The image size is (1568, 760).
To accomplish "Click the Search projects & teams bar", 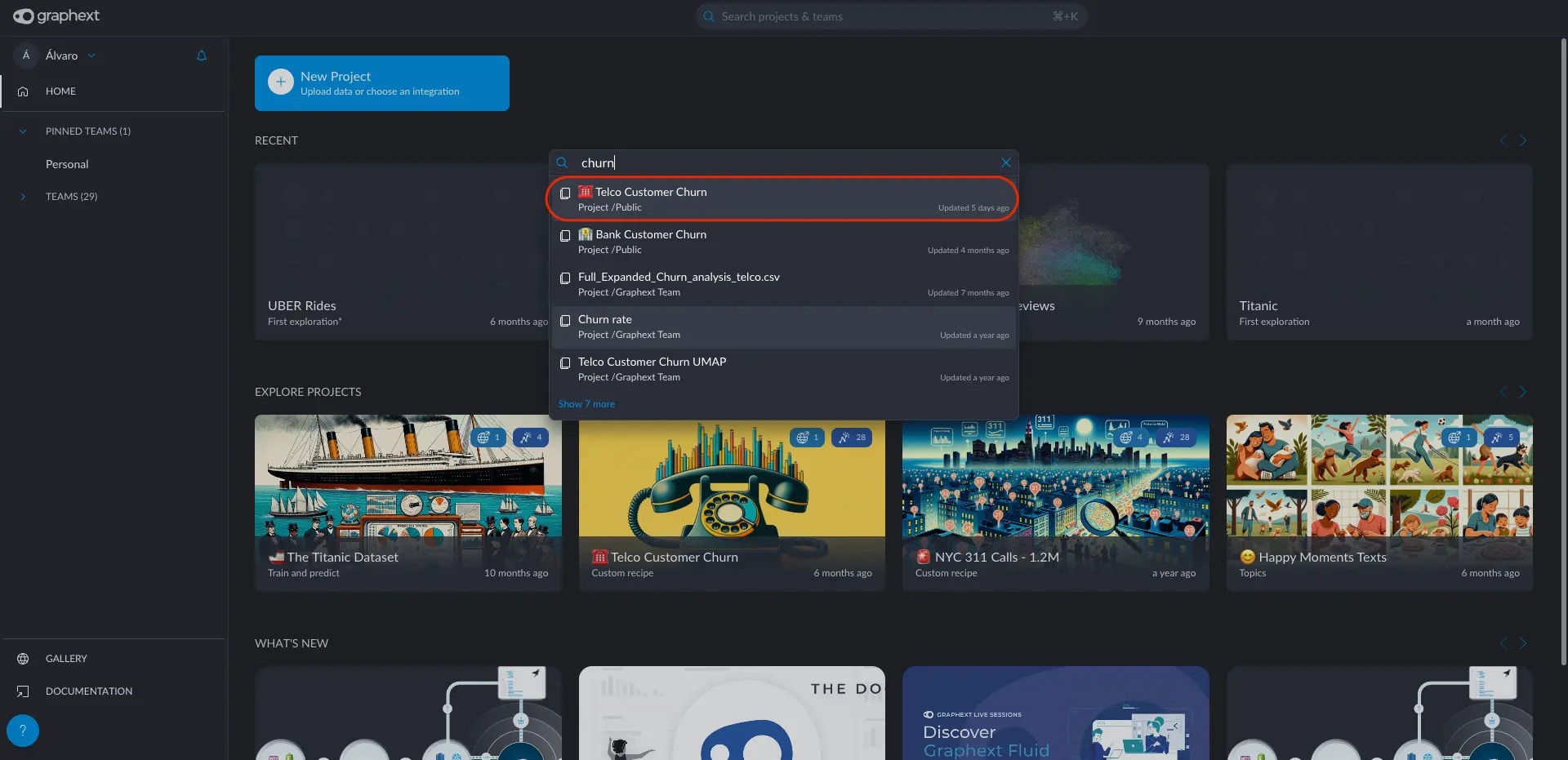I will tap(891, 16).
